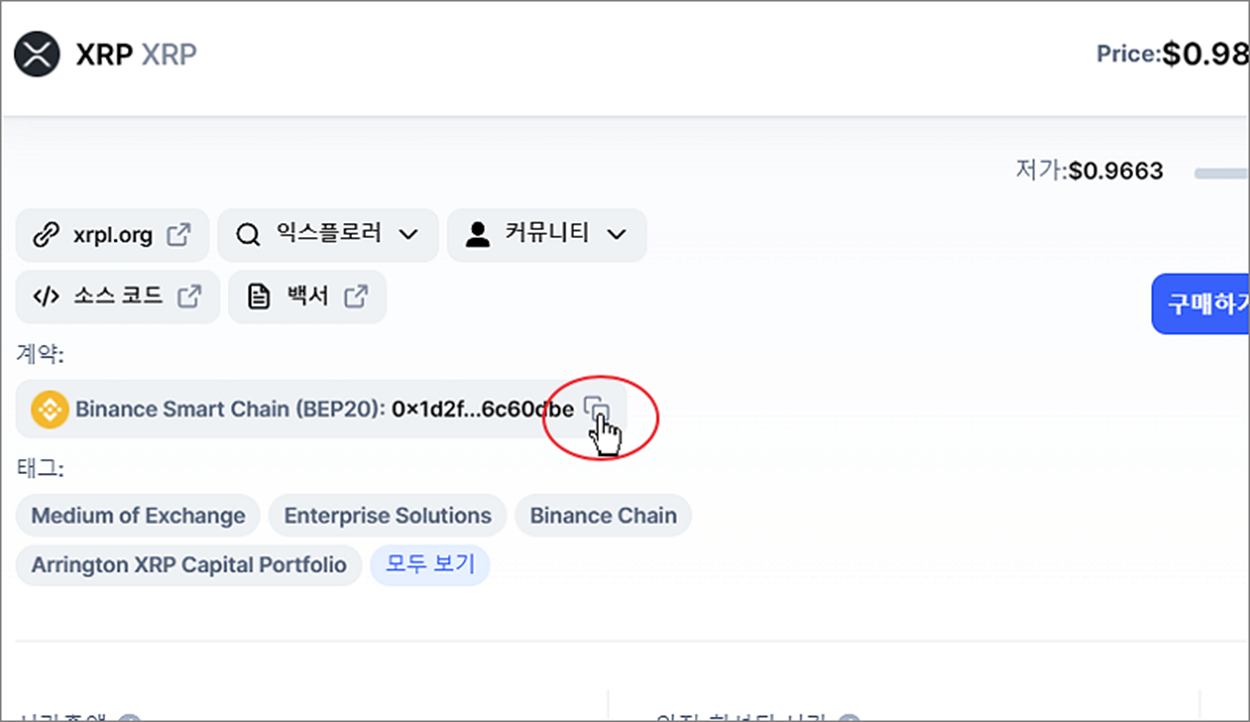
Task: Click the XRP name heading text
Action: 104,54
